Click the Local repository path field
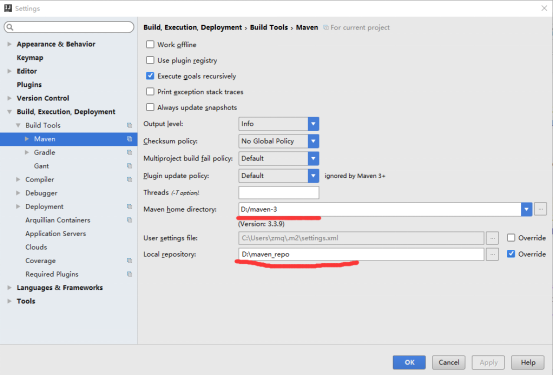553x375 pixels. click(x=361, y=254)
